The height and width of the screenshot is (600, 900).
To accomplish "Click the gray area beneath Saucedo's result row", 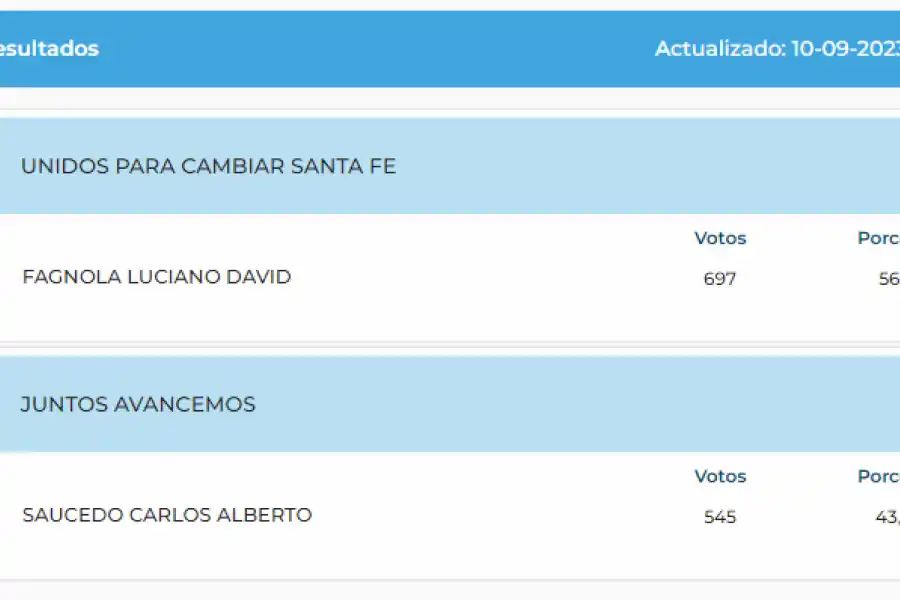I will 450,590.
